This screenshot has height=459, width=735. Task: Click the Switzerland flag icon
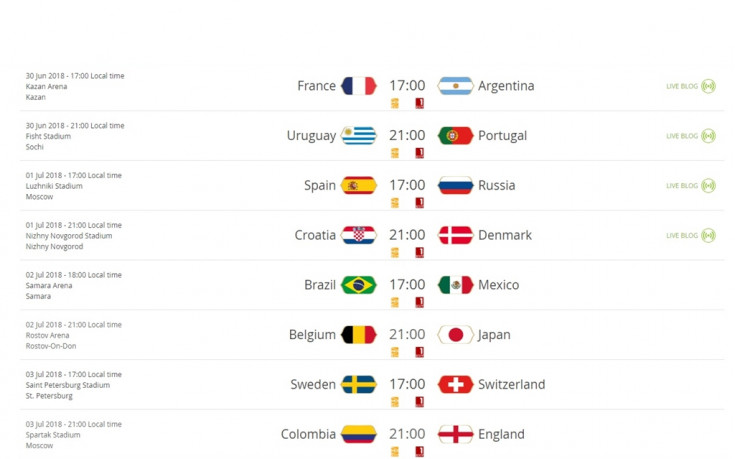pos(455,384)
